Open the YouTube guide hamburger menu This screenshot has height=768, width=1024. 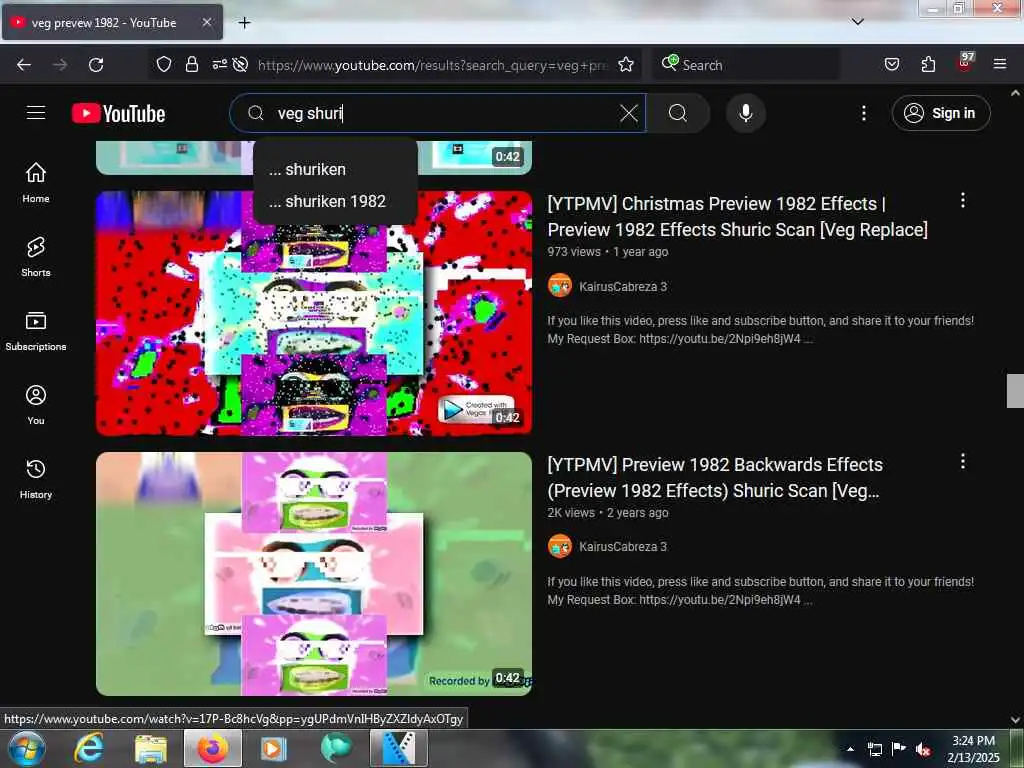(x=36, y=113)
